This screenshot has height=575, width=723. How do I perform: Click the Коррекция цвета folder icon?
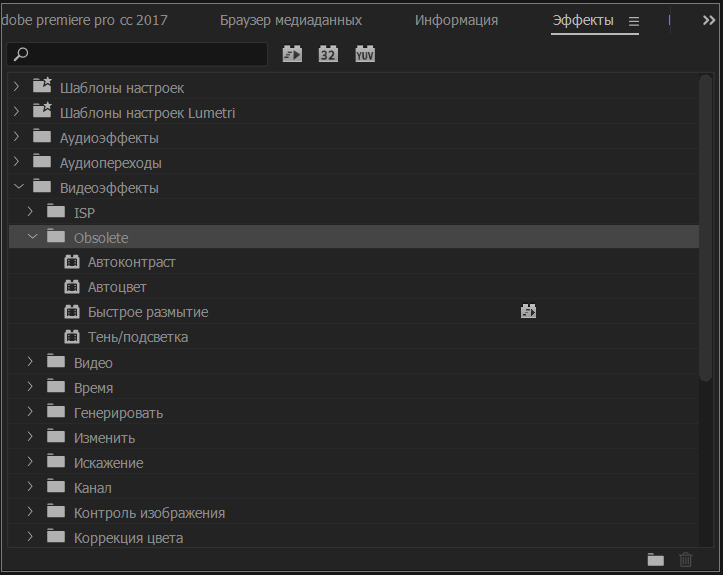pyautogui.click(x=56, y=536)
